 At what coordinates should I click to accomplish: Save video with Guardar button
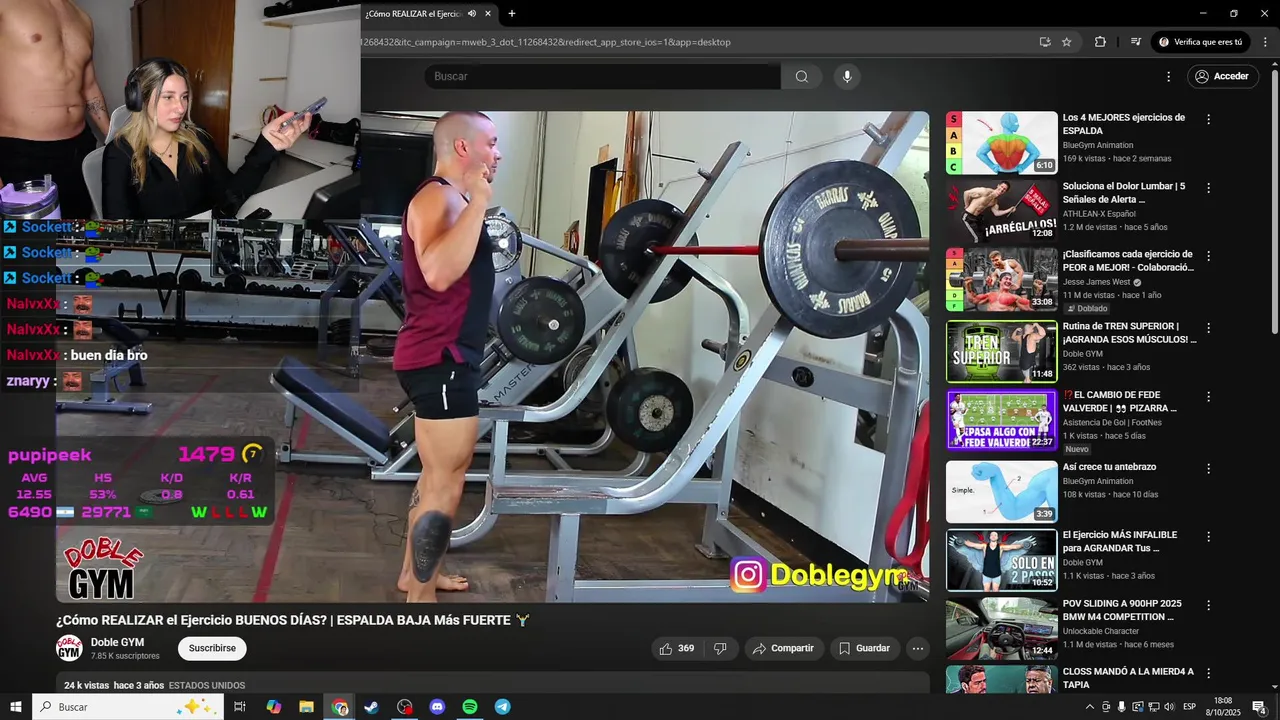(864, 648)
